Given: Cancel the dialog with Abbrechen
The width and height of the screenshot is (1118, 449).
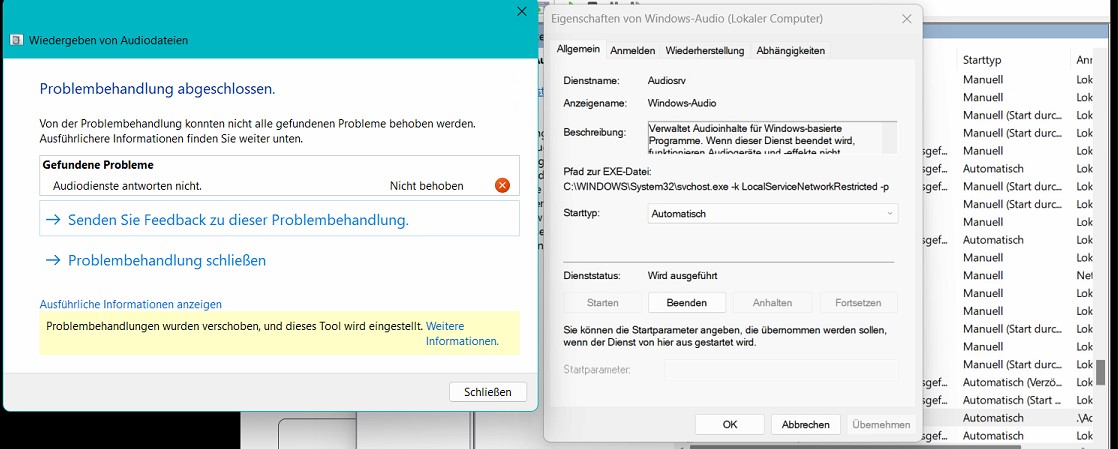Looking at the screenshot, I should pos(806,424).
